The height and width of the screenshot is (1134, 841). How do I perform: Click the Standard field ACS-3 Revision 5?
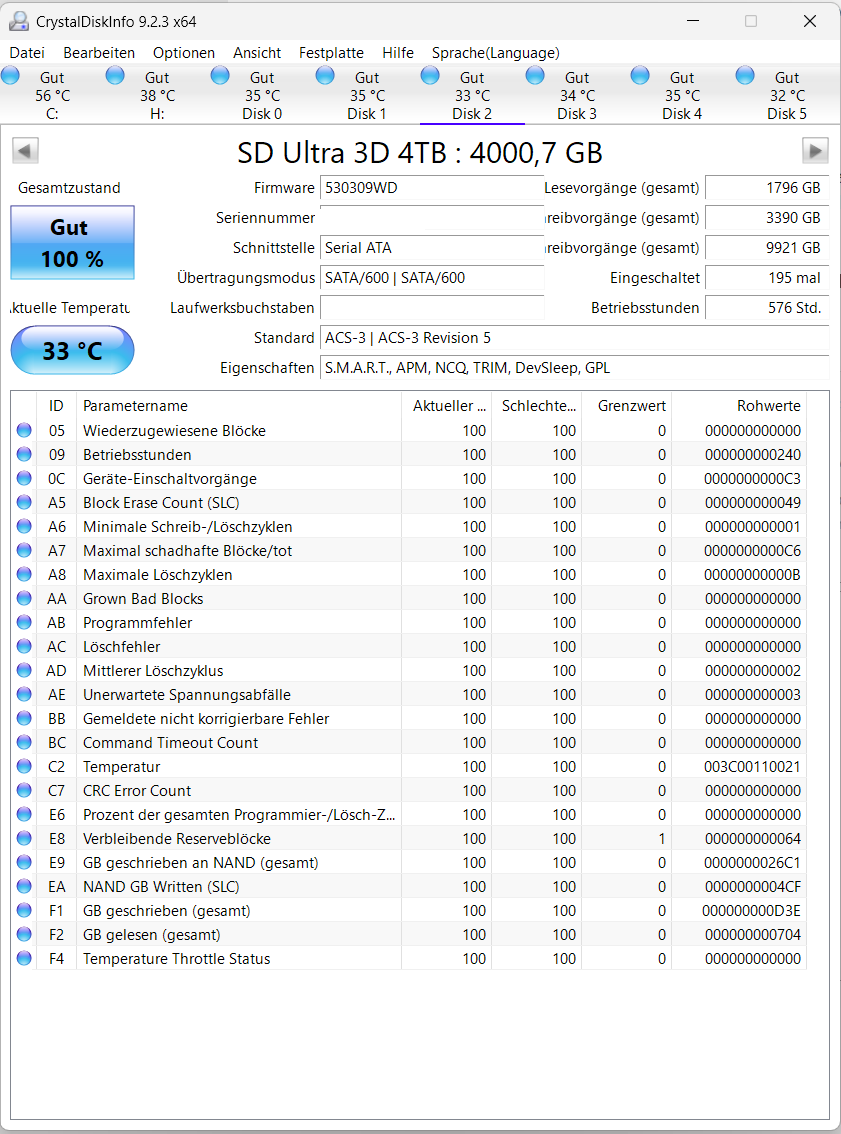point(574,338)
